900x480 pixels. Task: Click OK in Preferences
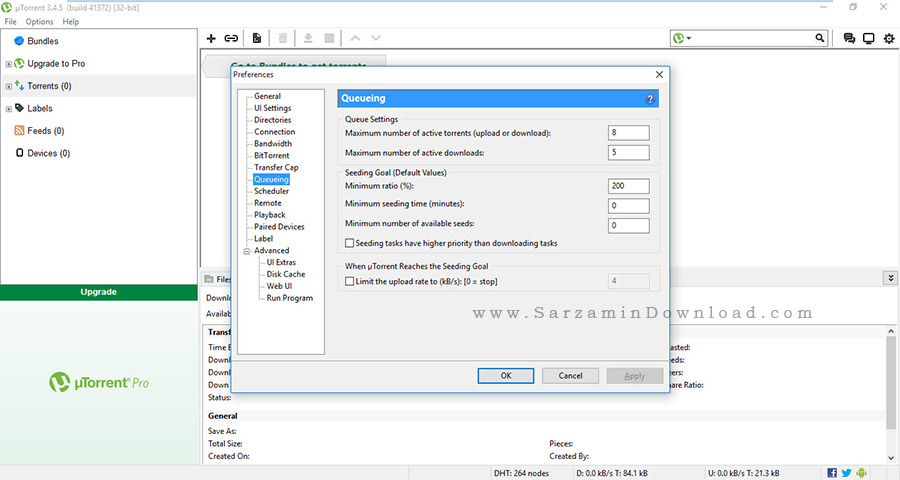click(x=506, y=376)
